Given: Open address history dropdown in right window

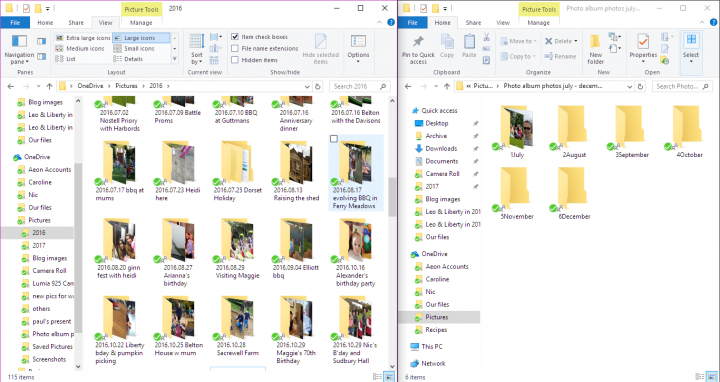Looking at the screenshot, I should [x=630, y=86].
